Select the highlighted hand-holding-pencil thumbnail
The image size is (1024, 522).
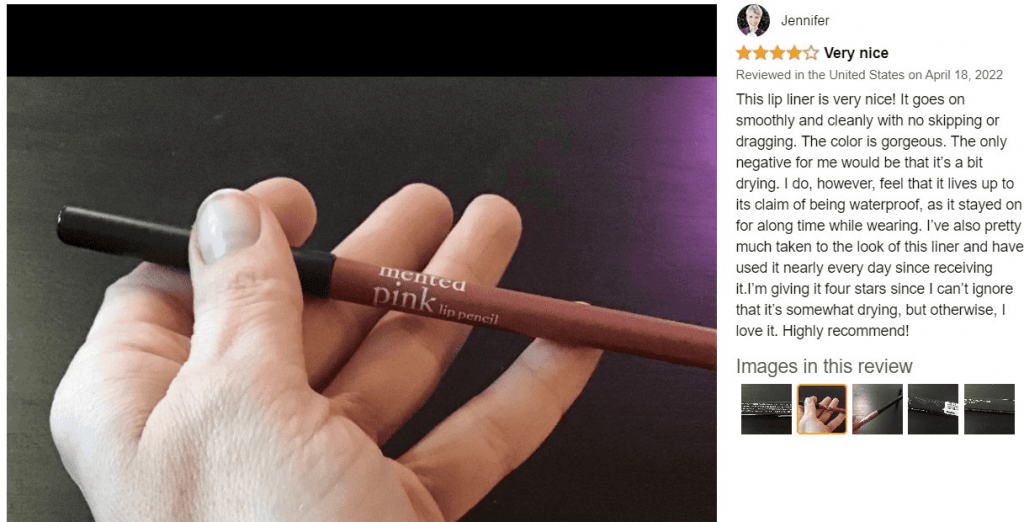point(822,409)
